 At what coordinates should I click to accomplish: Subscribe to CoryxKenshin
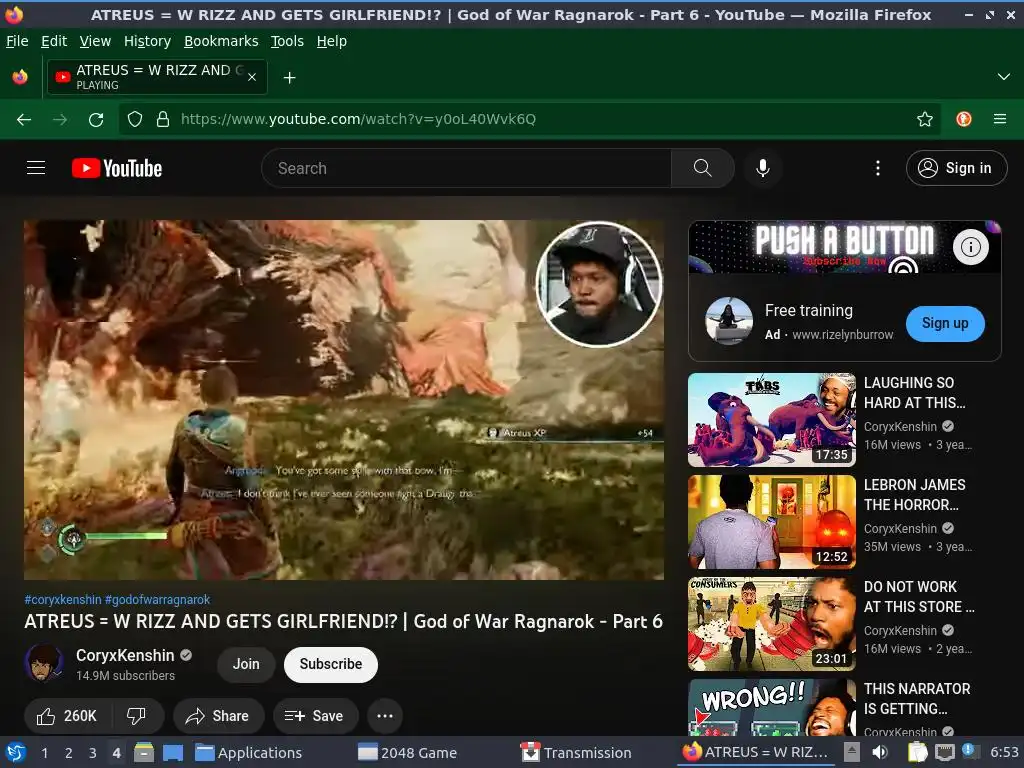pyautogui.click(x=330, y=665)
